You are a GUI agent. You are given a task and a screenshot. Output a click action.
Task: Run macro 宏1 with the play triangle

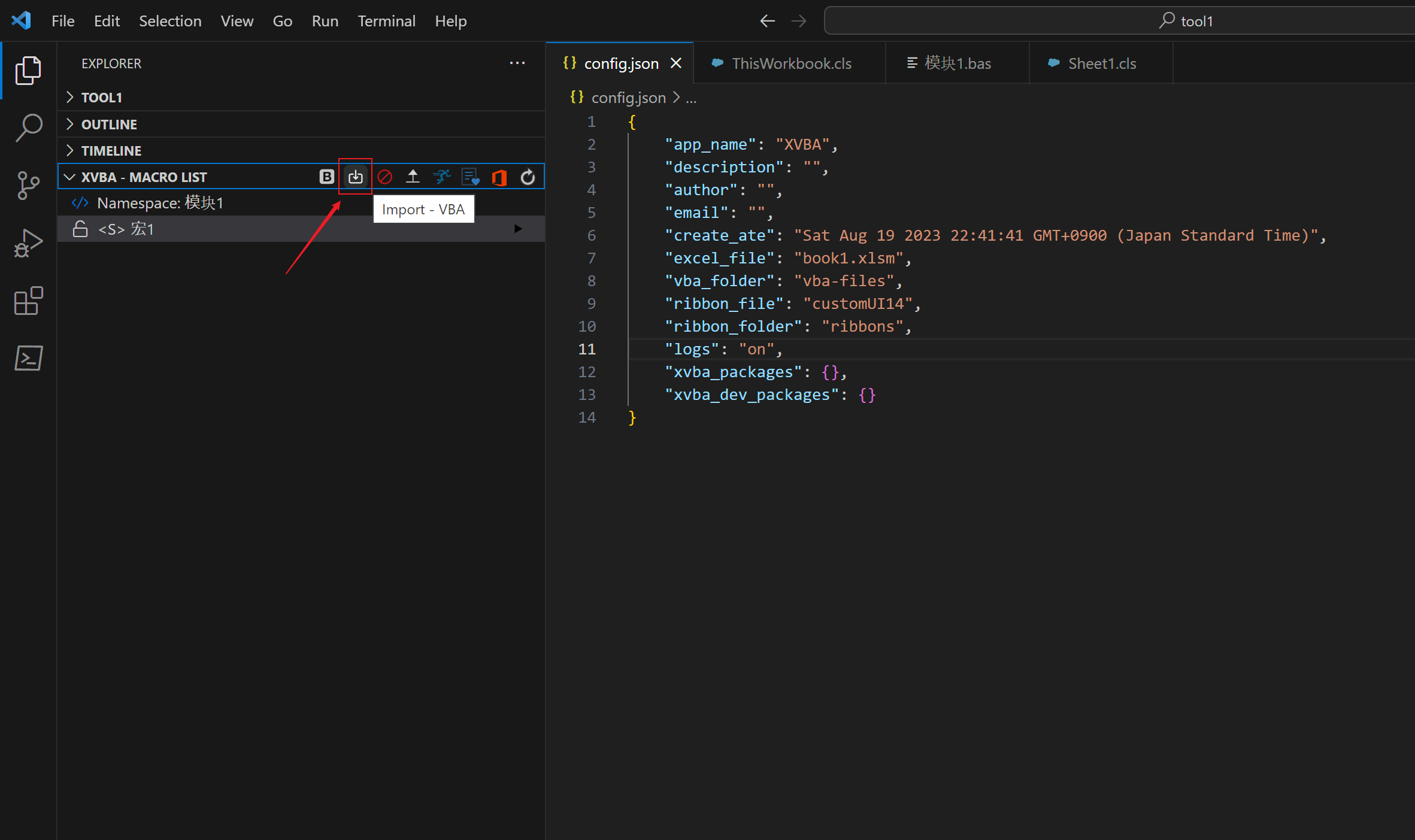tap(518, 229)
